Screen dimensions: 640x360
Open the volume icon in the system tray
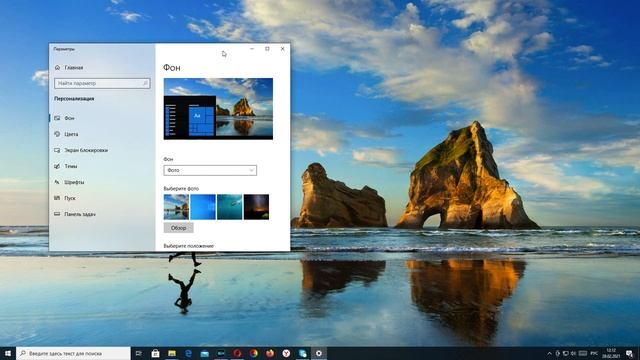[573, 353]
